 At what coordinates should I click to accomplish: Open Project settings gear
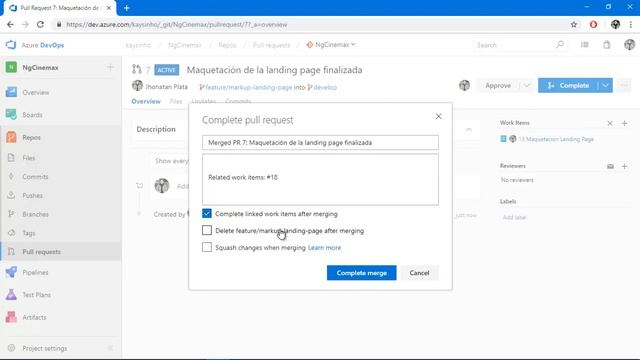11,348
